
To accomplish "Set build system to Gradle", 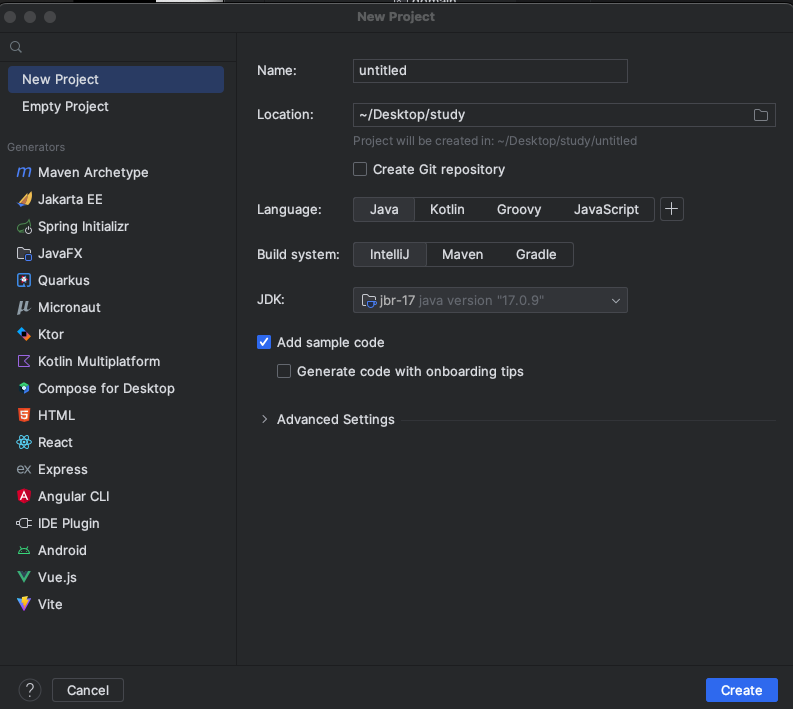I will (x=536, y=254).
